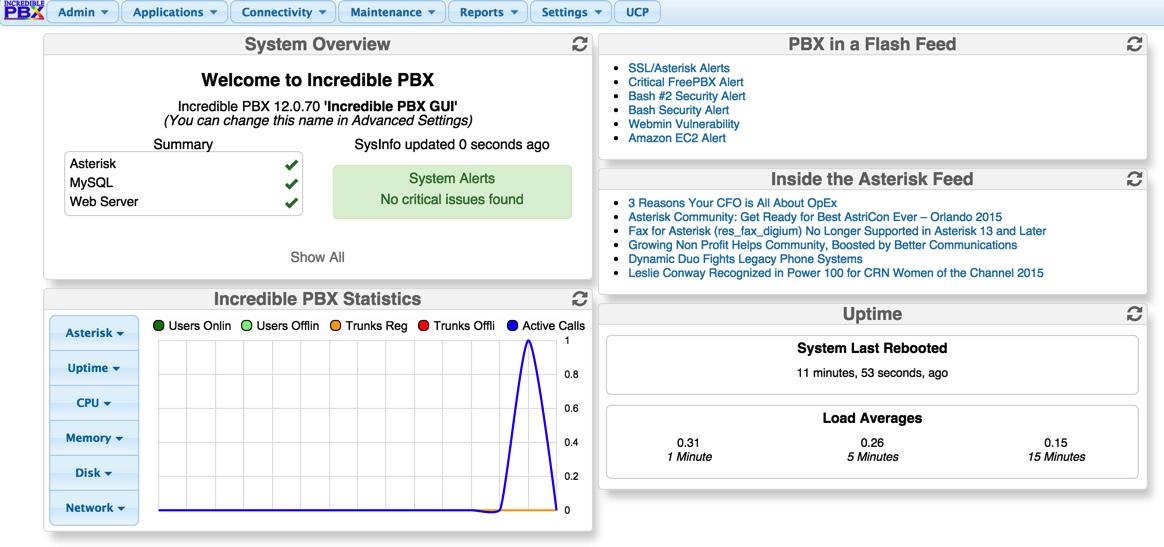This screenshot has width=1164, height=547.
Task: Click the 0.26 five-minute load average
Action: pyautogui.click(x=872, y=442)
